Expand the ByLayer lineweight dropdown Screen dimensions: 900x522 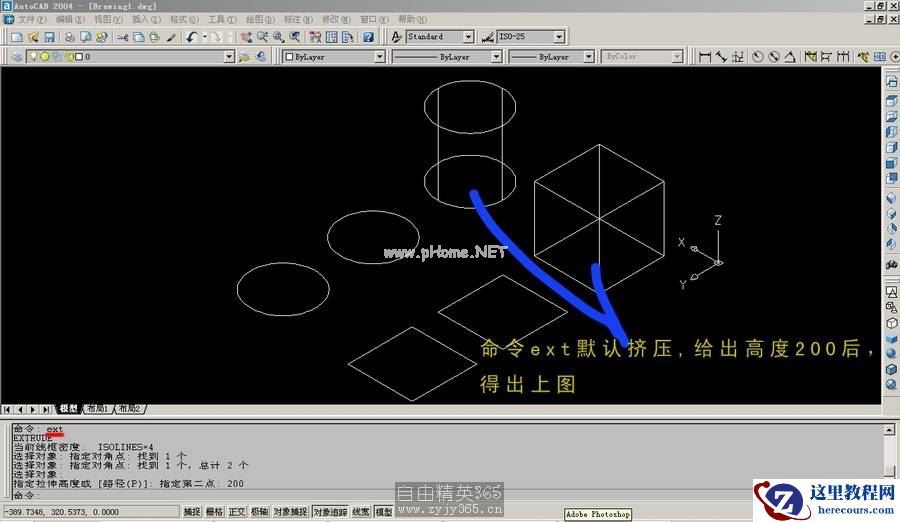tap(588, 57)
